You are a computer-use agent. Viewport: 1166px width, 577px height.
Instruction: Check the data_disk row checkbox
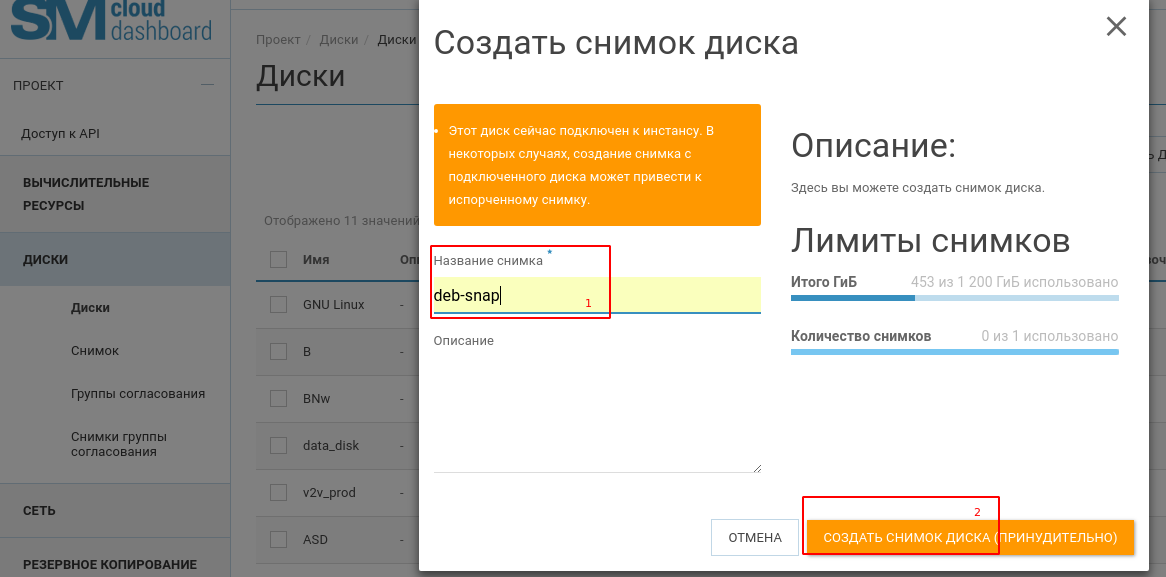(x=278, y=445)
